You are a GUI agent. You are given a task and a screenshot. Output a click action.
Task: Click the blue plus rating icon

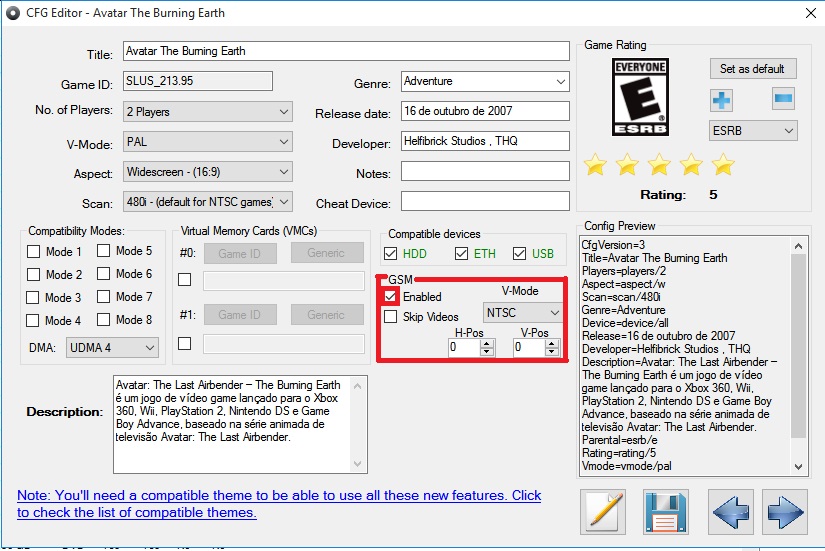click(x=721, y=100)
